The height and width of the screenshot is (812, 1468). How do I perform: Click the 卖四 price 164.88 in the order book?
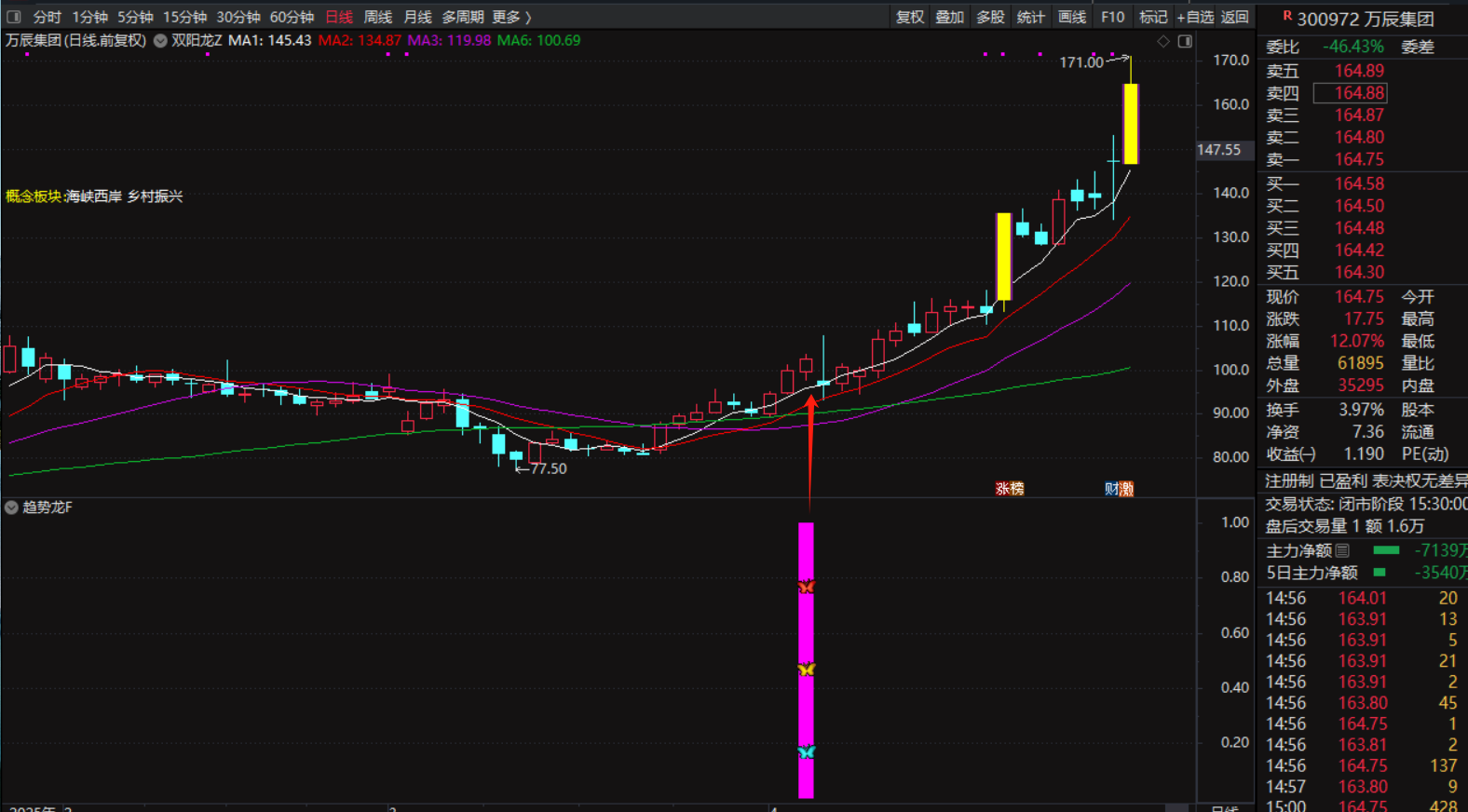[x=1359, y=93]
